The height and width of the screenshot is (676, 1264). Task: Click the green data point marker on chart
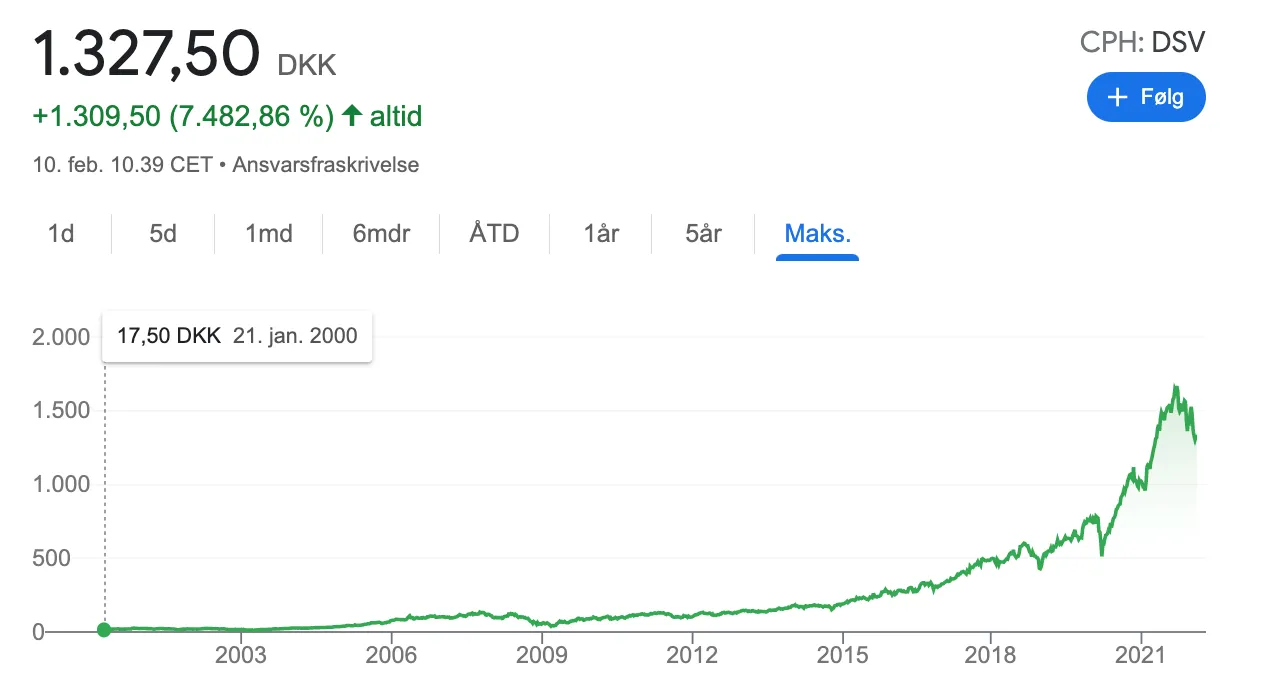(x=104, y=629)
